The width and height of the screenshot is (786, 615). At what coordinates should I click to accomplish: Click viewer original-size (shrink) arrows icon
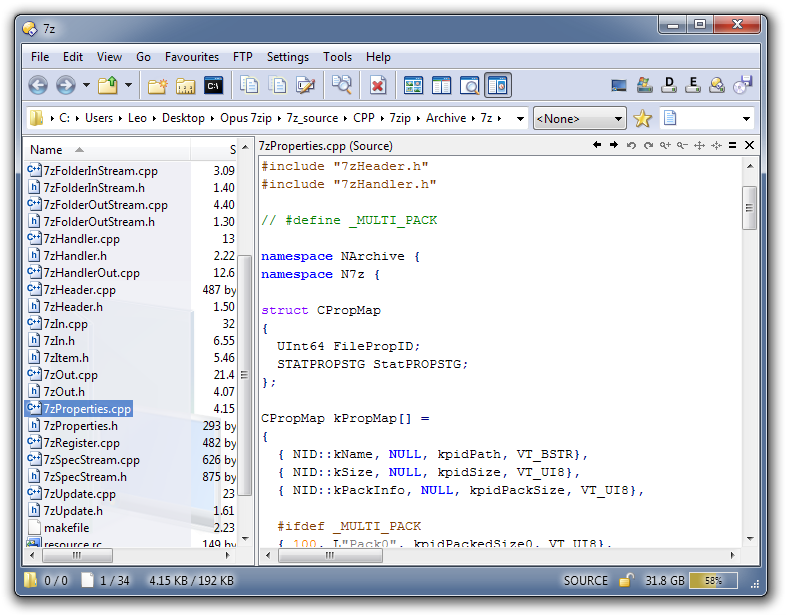[x=716, y=145]
